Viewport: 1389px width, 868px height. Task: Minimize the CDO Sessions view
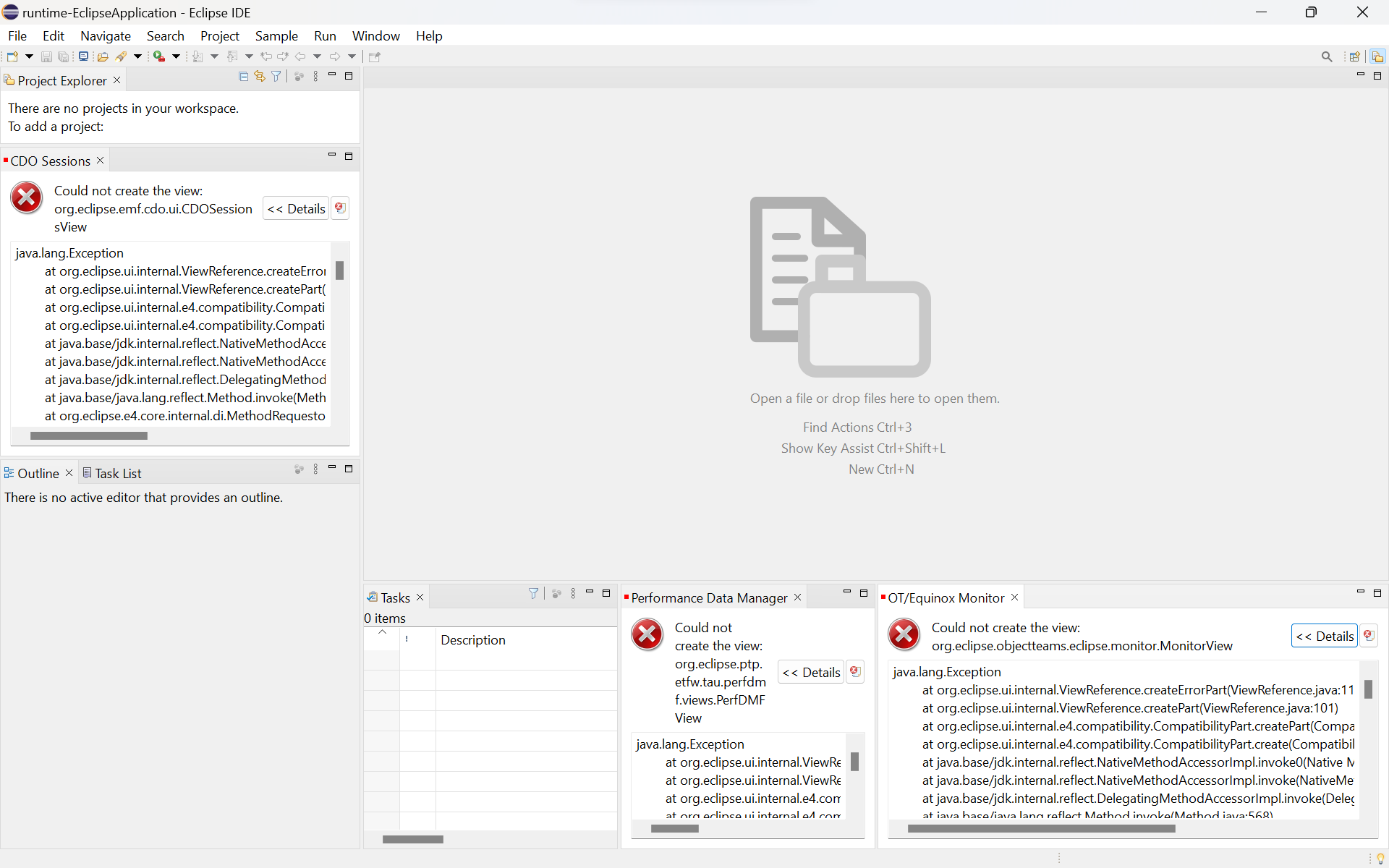332,156
